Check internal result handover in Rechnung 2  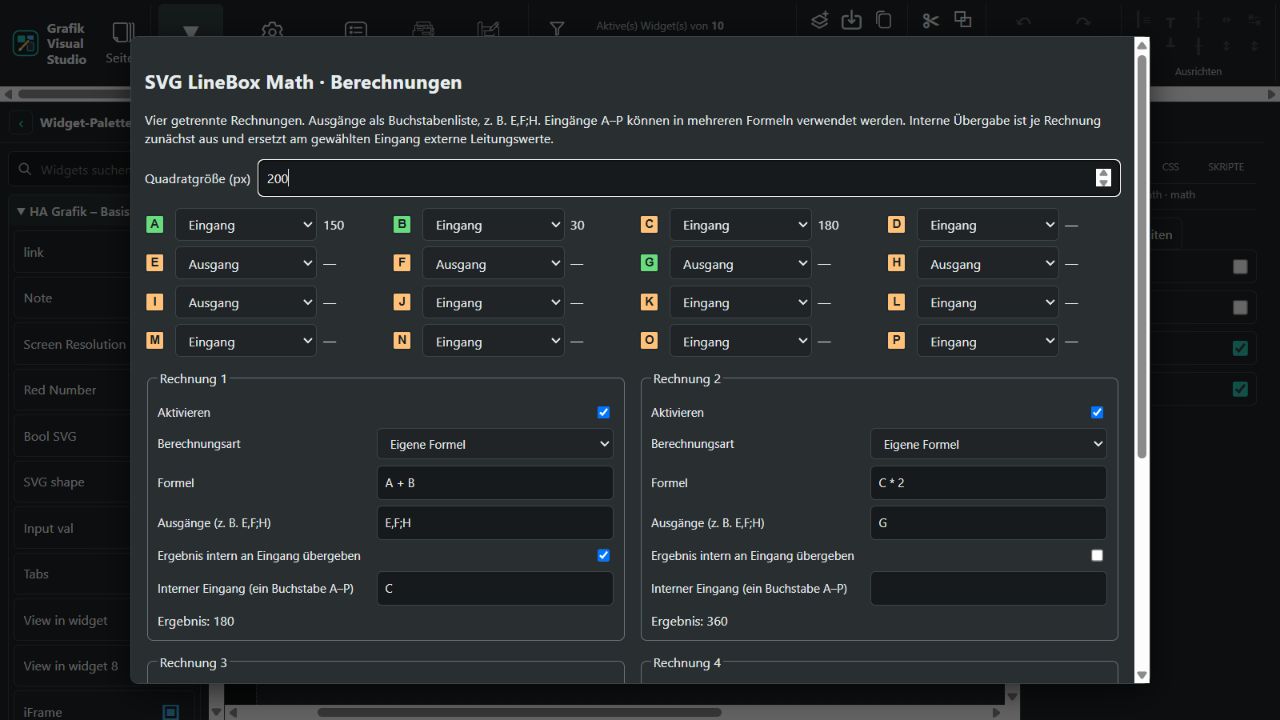[1097, 555]
